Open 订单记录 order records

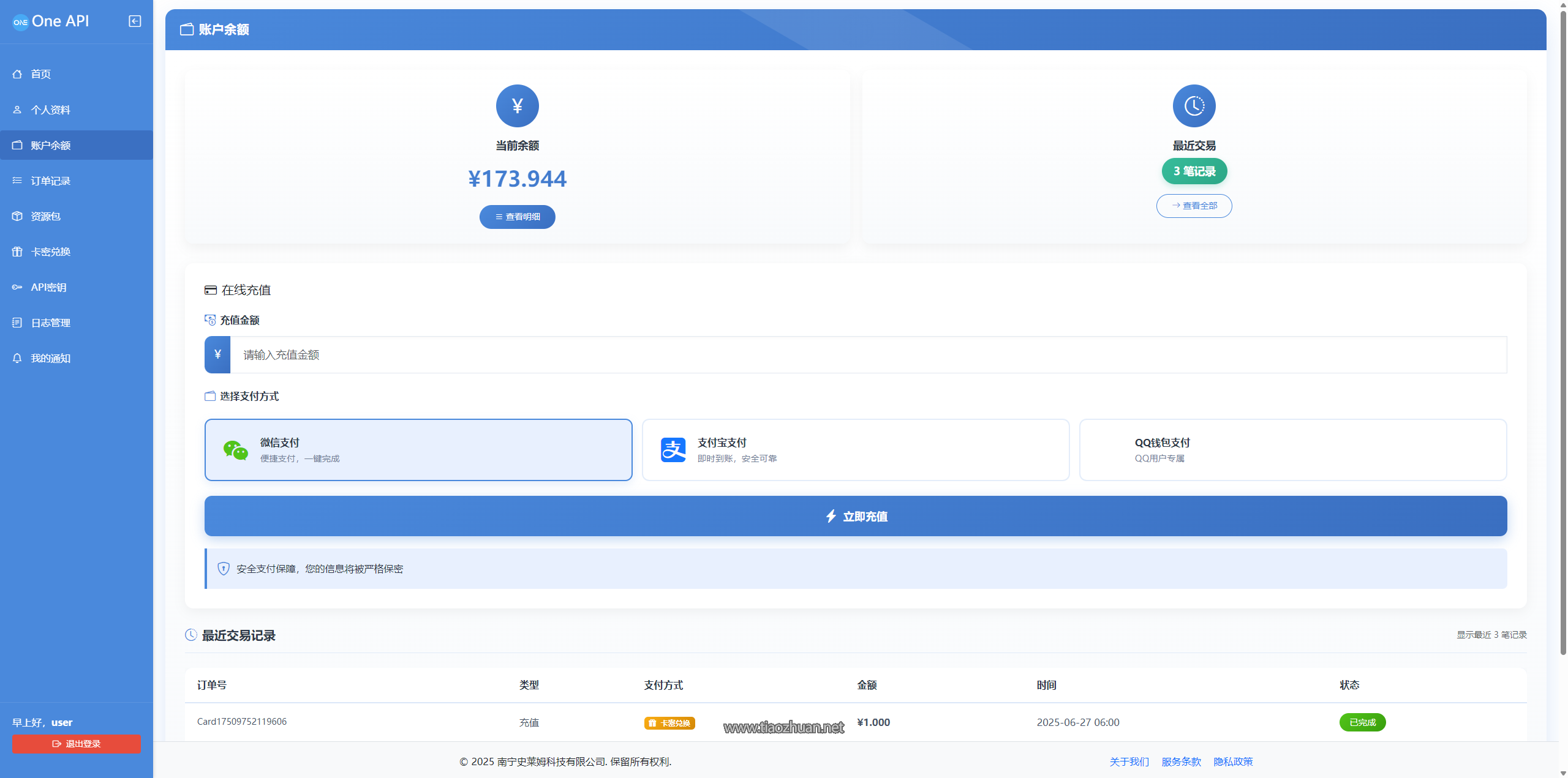click(x=77, y=181)
